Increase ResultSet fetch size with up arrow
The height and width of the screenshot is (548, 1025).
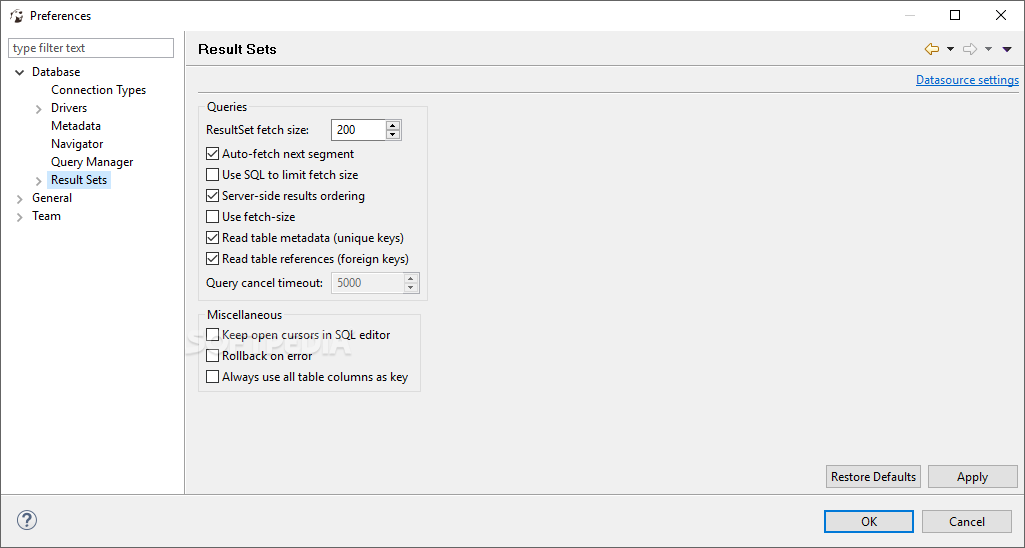pyautogui.click(x=393, y=125)
